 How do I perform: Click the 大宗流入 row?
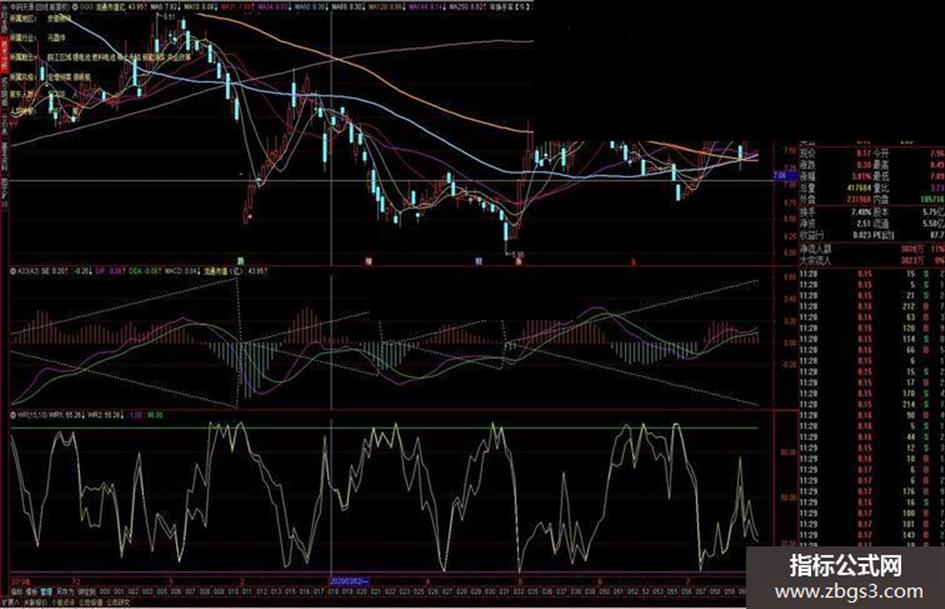click(x=871, y=260)
